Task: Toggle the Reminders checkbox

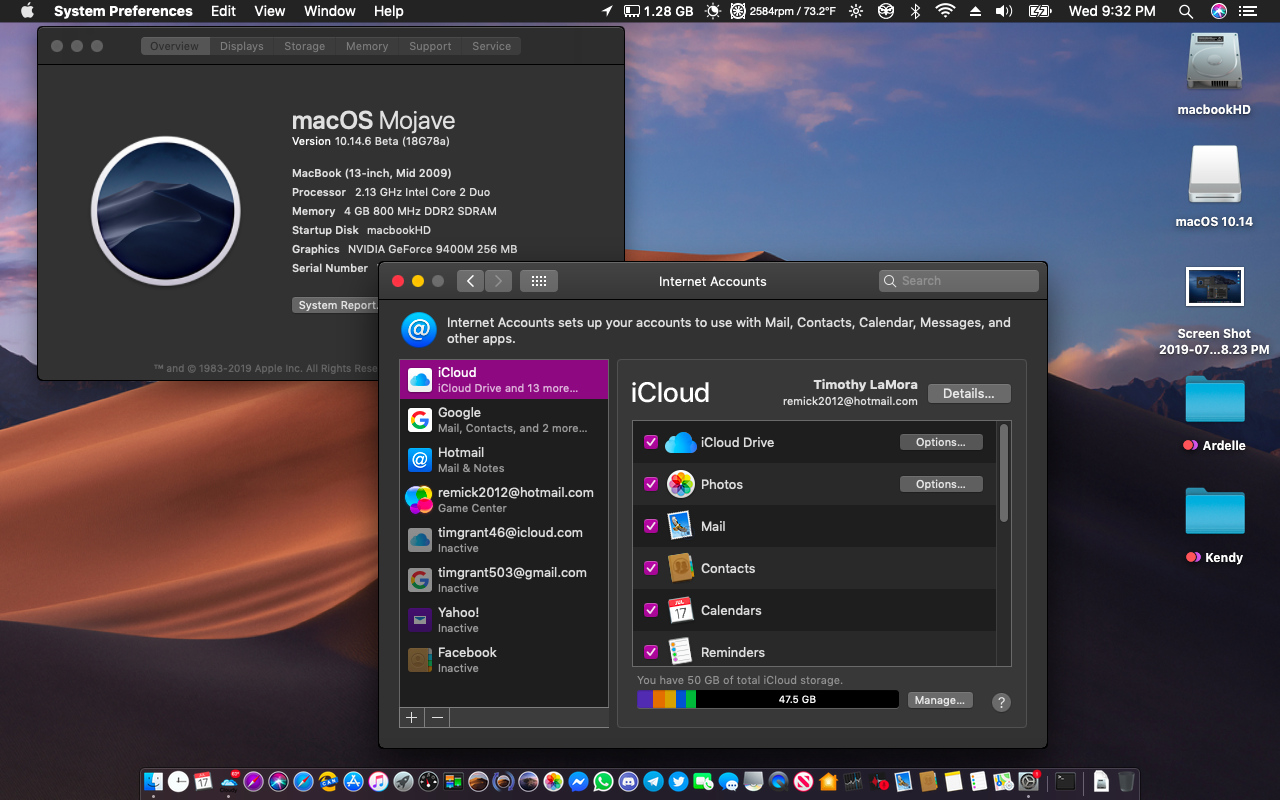Action: (x=651, y=652)
